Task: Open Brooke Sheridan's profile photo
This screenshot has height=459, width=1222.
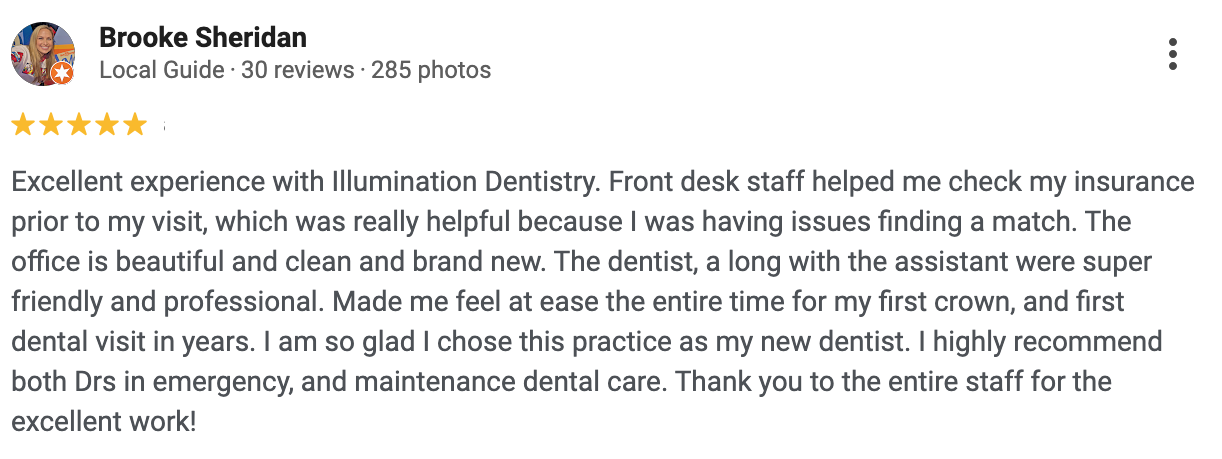Action: pos(42,54)
